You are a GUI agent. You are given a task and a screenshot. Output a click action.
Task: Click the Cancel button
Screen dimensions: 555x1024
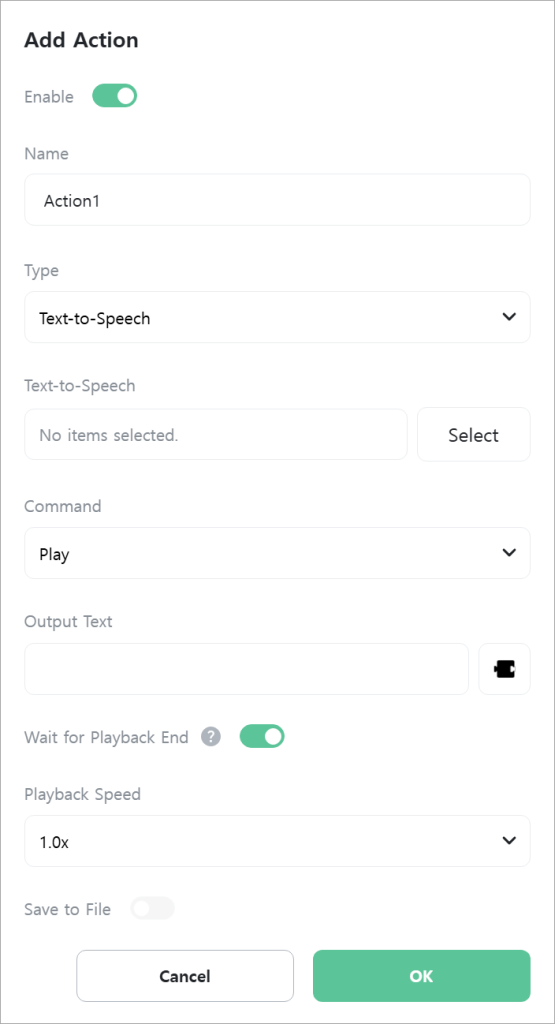tap(185, 976)
